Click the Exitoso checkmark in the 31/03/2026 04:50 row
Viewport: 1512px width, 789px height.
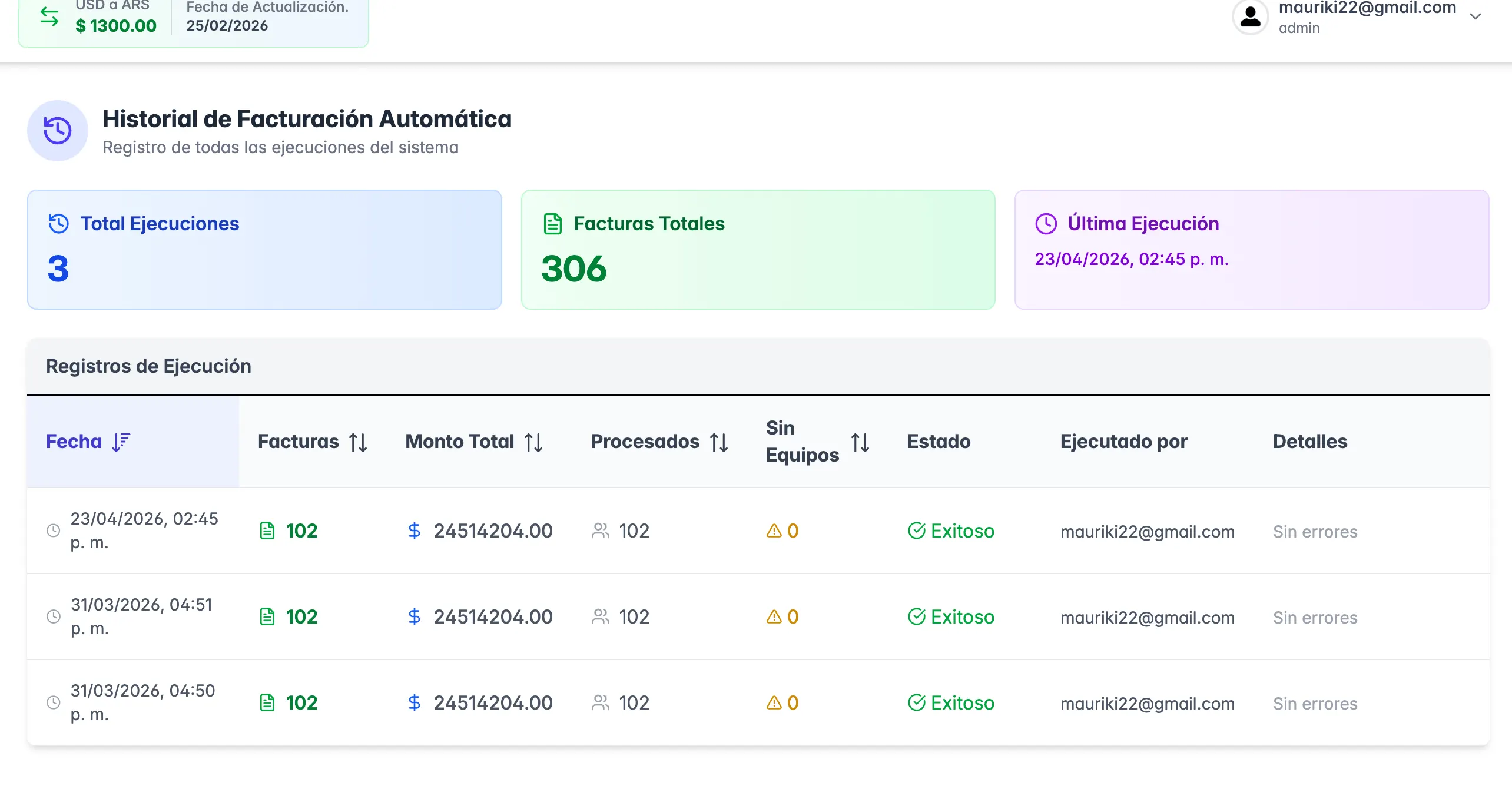click(916, 702)
